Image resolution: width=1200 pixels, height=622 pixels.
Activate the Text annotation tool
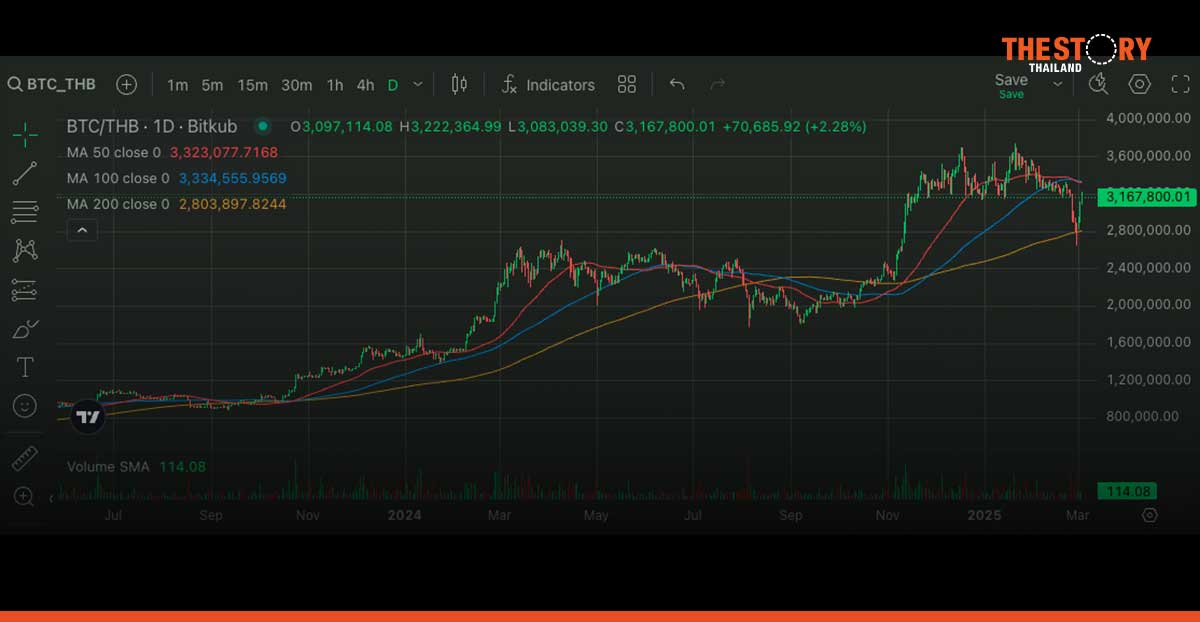(24, 367)
